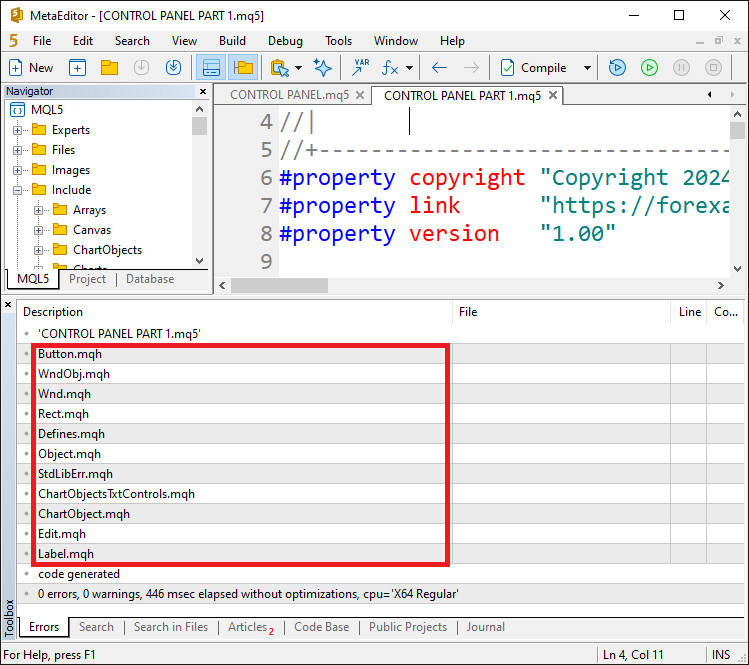
Task: Click the editor horizontal scrollbar thumb
Action: (x=279, y=286)
